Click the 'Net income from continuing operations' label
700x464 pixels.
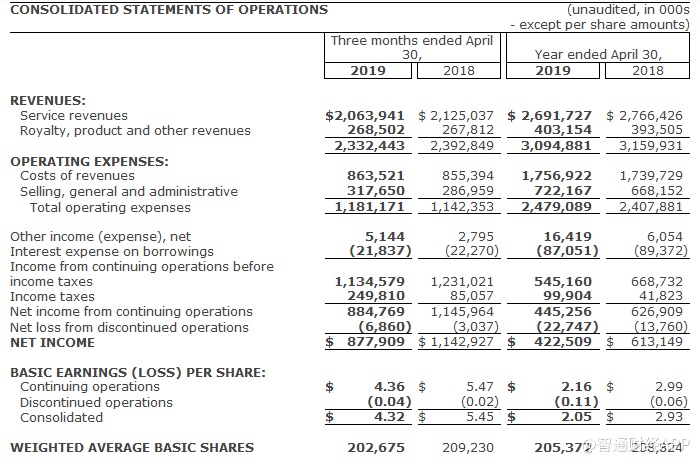(x=131, y=312)
